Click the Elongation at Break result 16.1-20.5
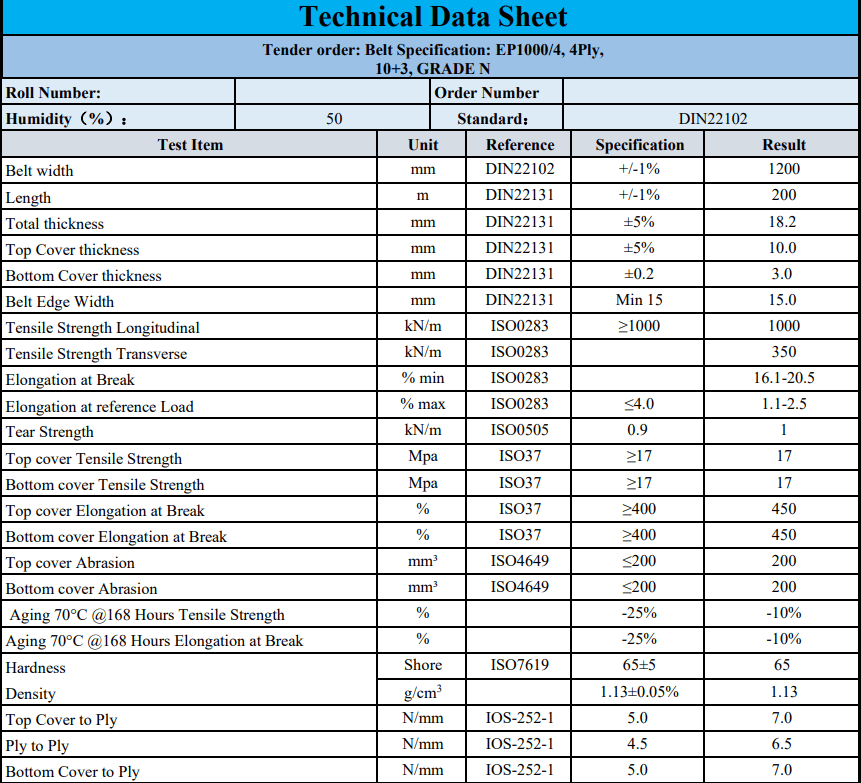861x783 pixels. (x=784, y=379)
